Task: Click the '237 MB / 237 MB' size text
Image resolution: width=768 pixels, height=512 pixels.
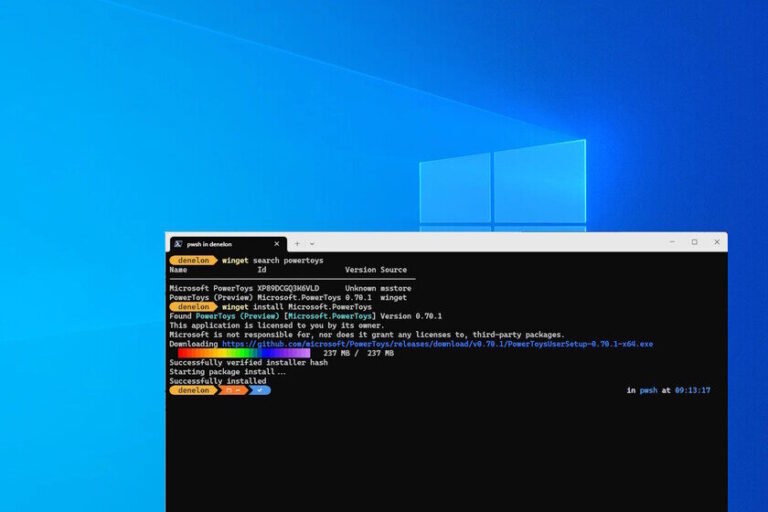Action: 359,353
